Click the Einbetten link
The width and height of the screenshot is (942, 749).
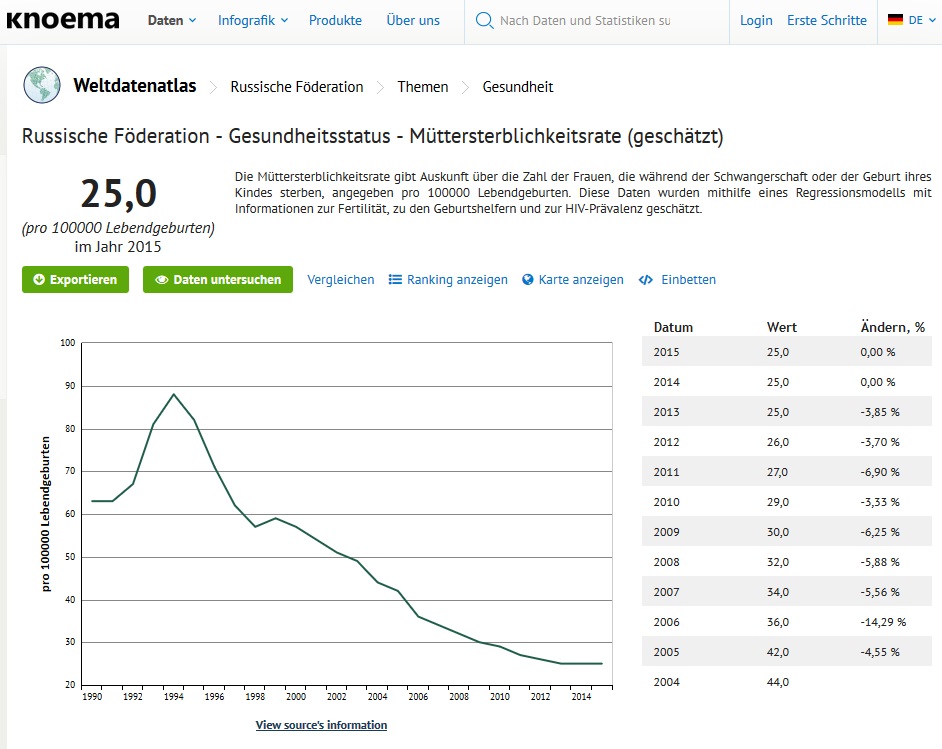pos(688,280)
